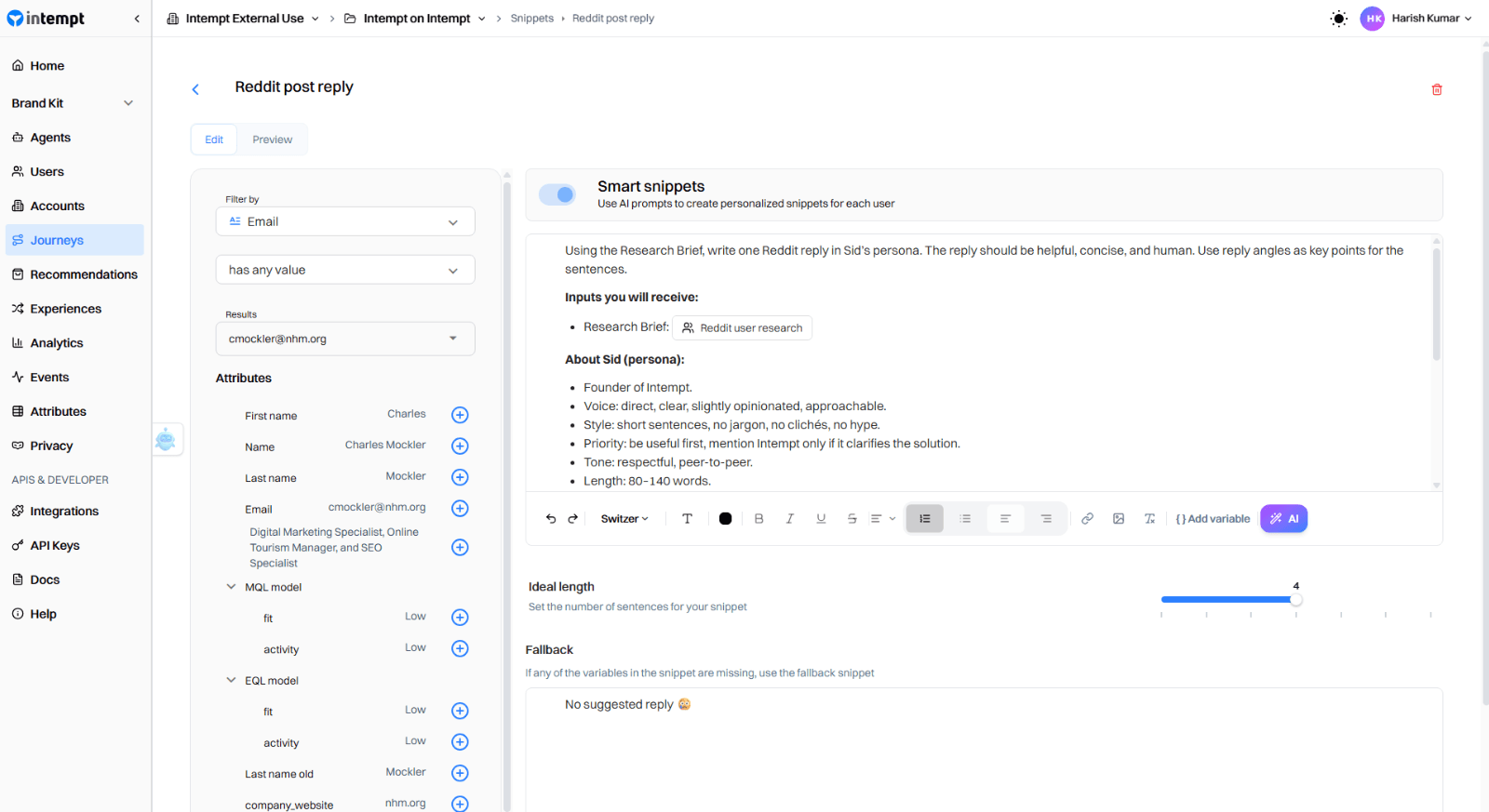
Task: Toggle light/dark theme sun icon
Action: click(1339, 19)
